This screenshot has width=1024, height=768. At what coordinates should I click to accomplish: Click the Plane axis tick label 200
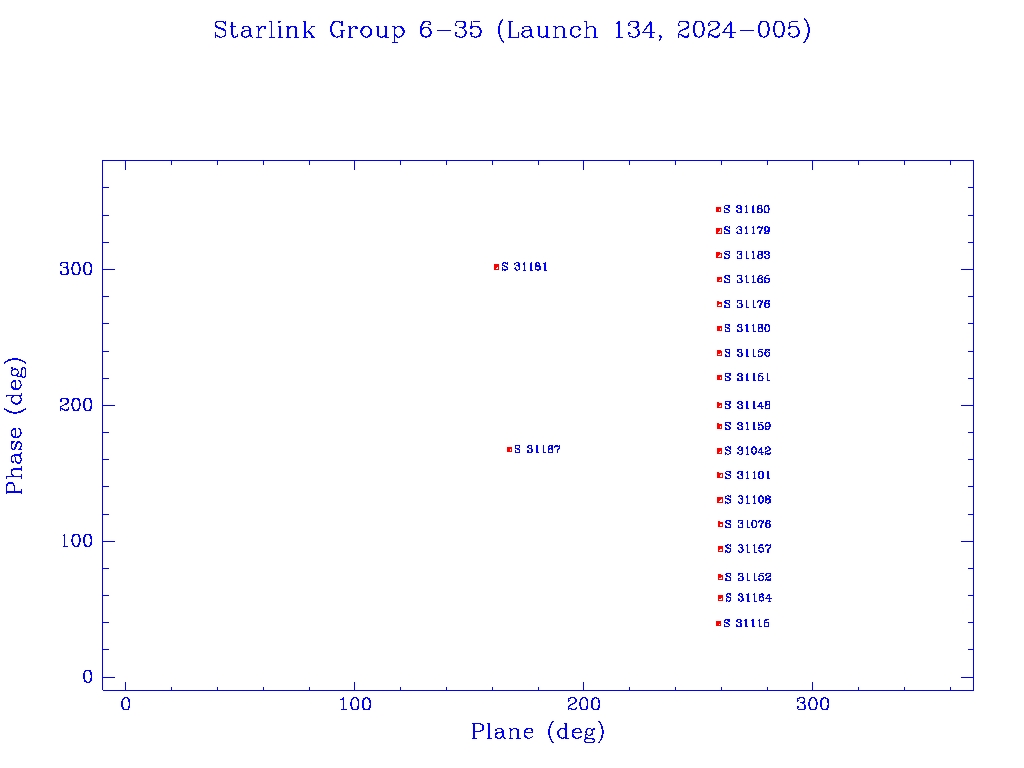pos(584,704)
